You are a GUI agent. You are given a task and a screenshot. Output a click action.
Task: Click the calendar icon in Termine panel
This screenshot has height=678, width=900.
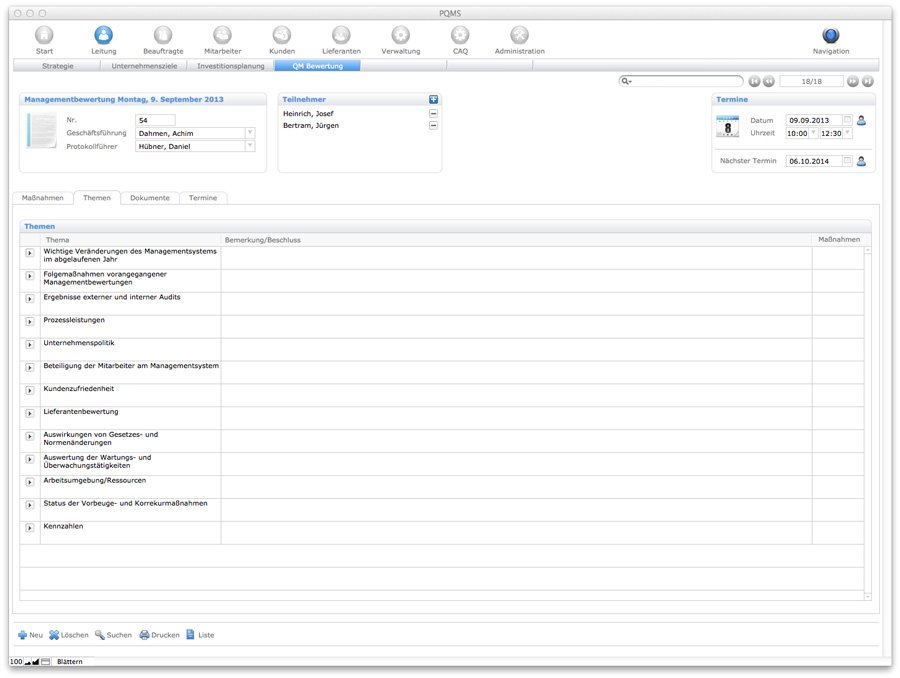tap(727, 126)
